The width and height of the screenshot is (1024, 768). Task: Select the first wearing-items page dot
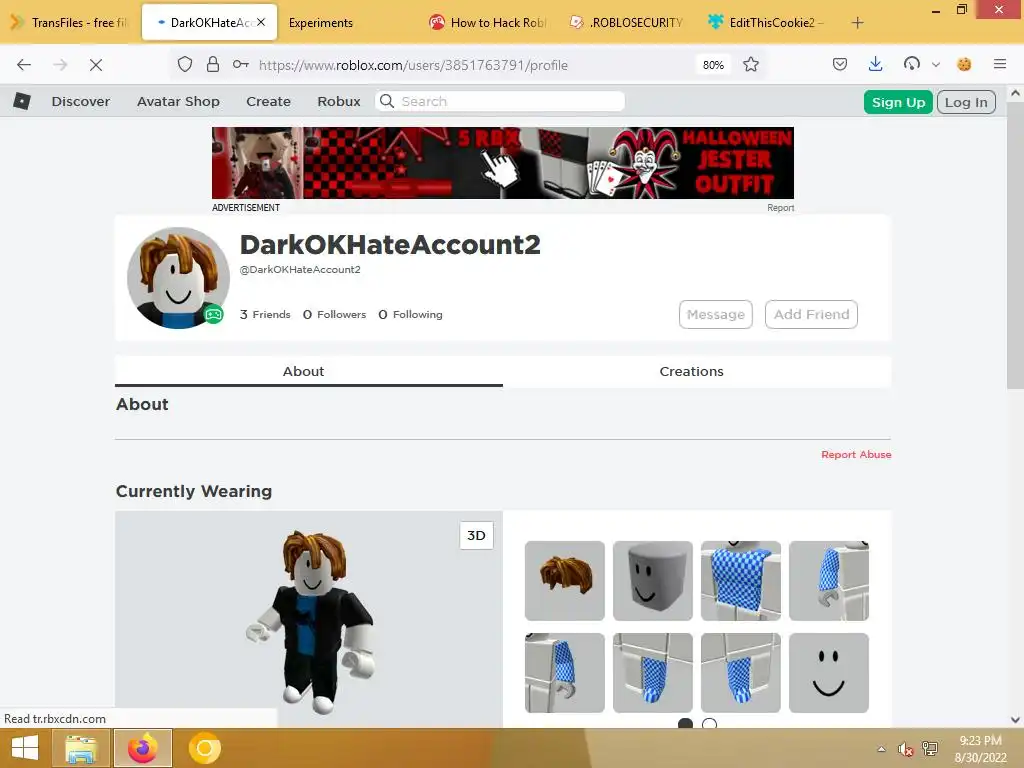pyautogui.click(x=685, y=724)
